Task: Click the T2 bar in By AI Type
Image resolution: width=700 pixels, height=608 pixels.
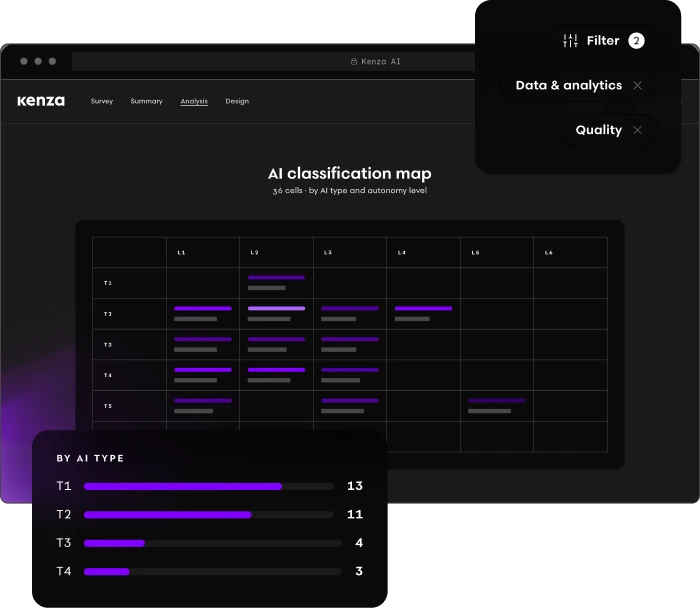Action: pyautogui.click(x=208, y=515)
